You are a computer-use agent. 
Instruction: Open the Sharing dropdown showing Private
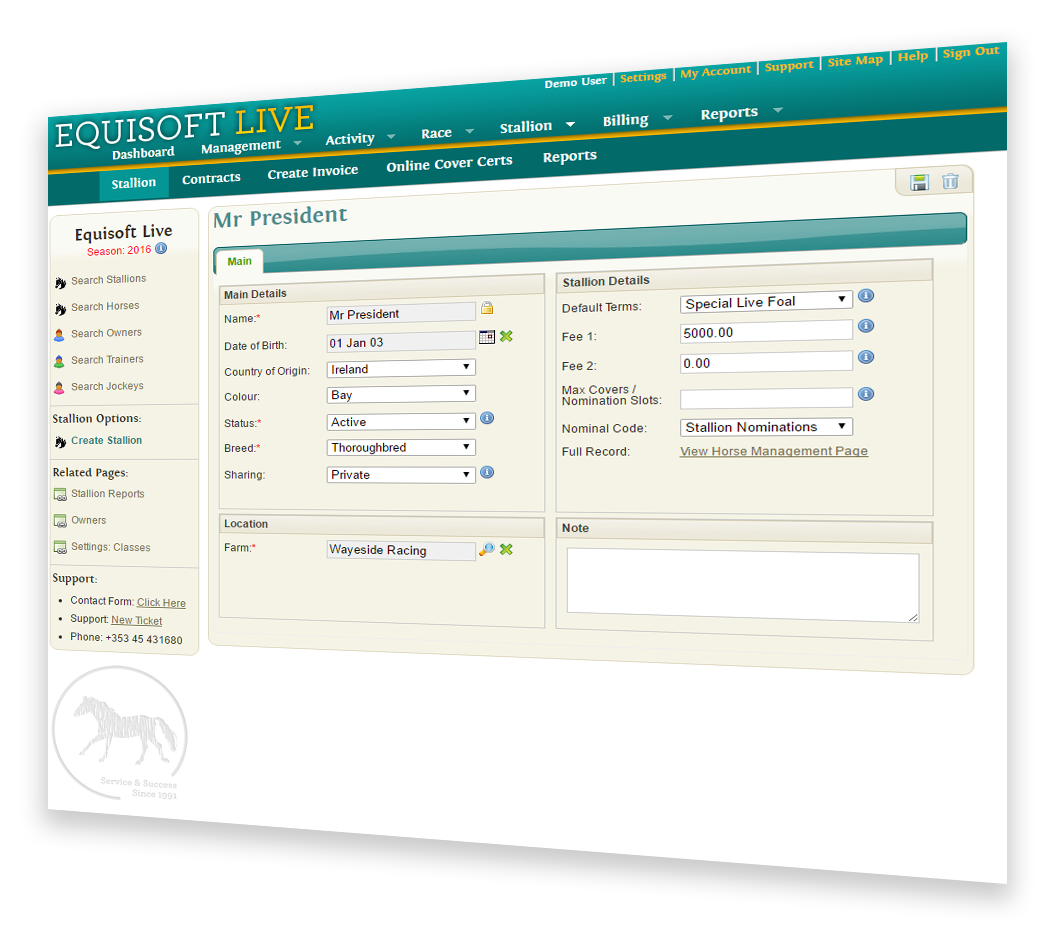pyautogui.click(x=401, y=474)
